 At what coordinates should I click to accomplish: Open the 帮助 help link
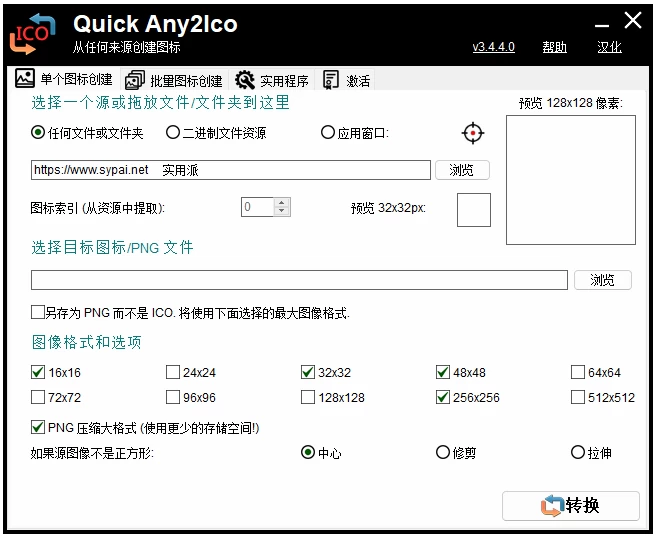point(554,47)
